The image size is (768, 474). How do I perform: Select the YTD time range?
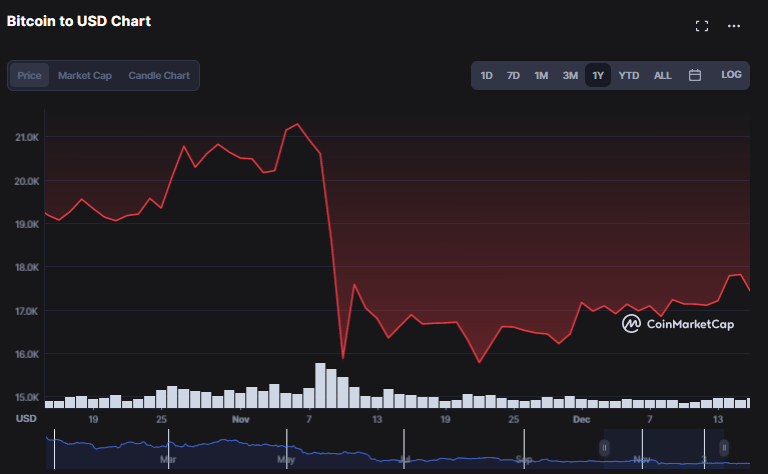tap(628, 75)
